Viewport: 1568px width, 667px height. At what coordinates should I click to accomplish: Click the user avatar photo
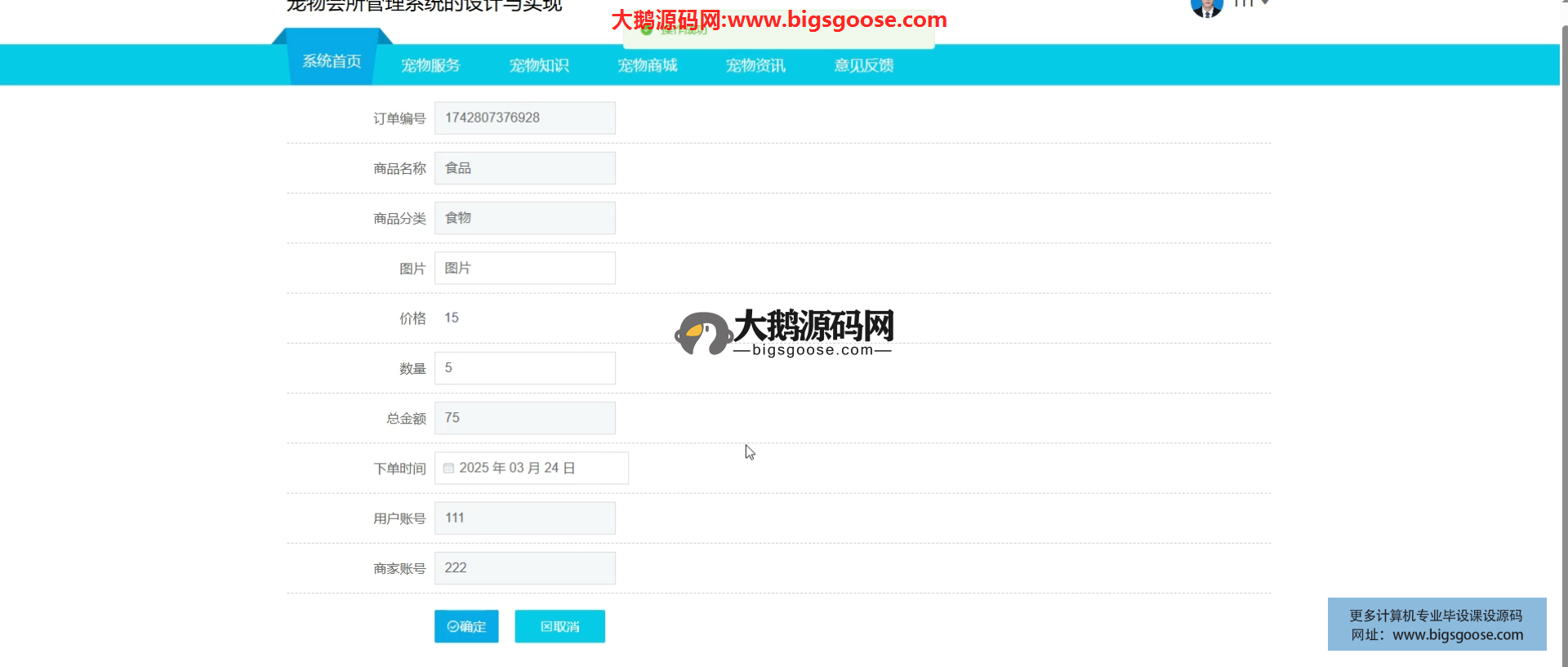click(1206, 7)
